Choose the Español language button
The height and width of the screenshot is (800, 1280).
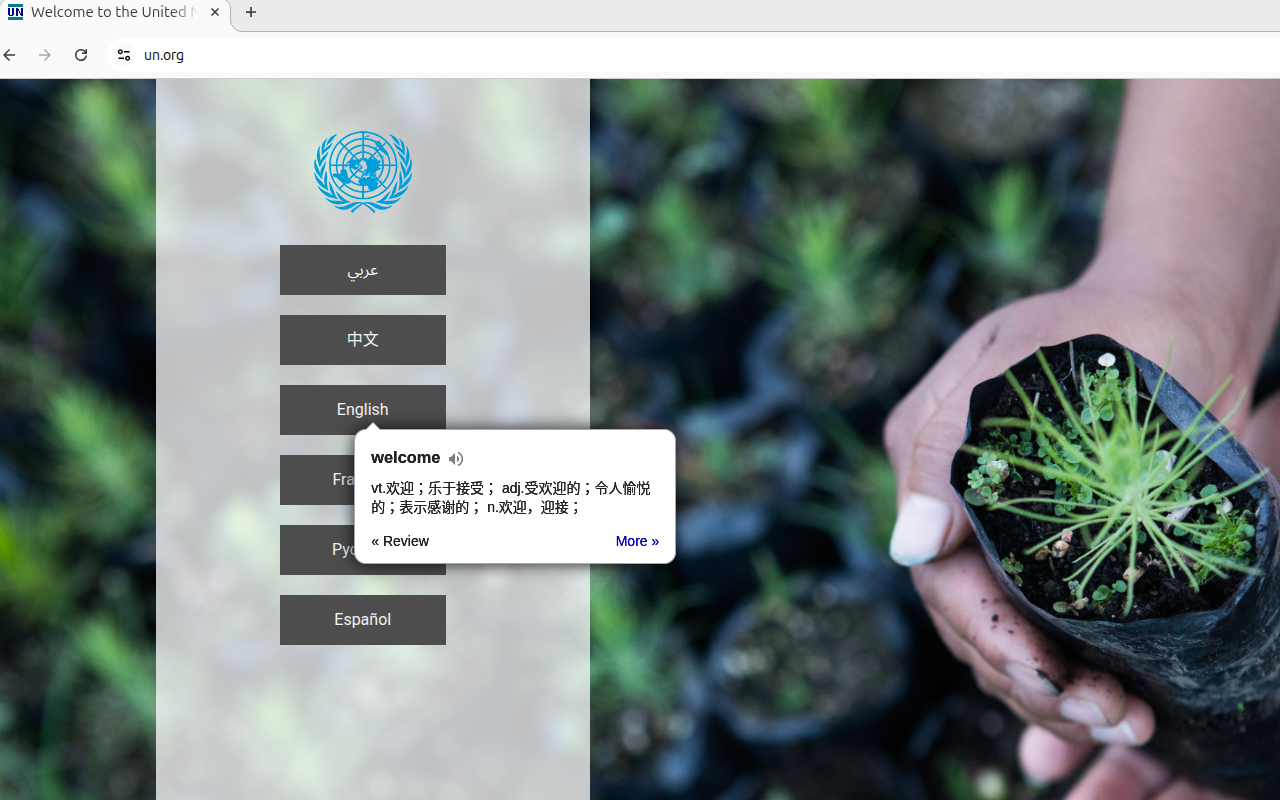click(x=363, y=620)
